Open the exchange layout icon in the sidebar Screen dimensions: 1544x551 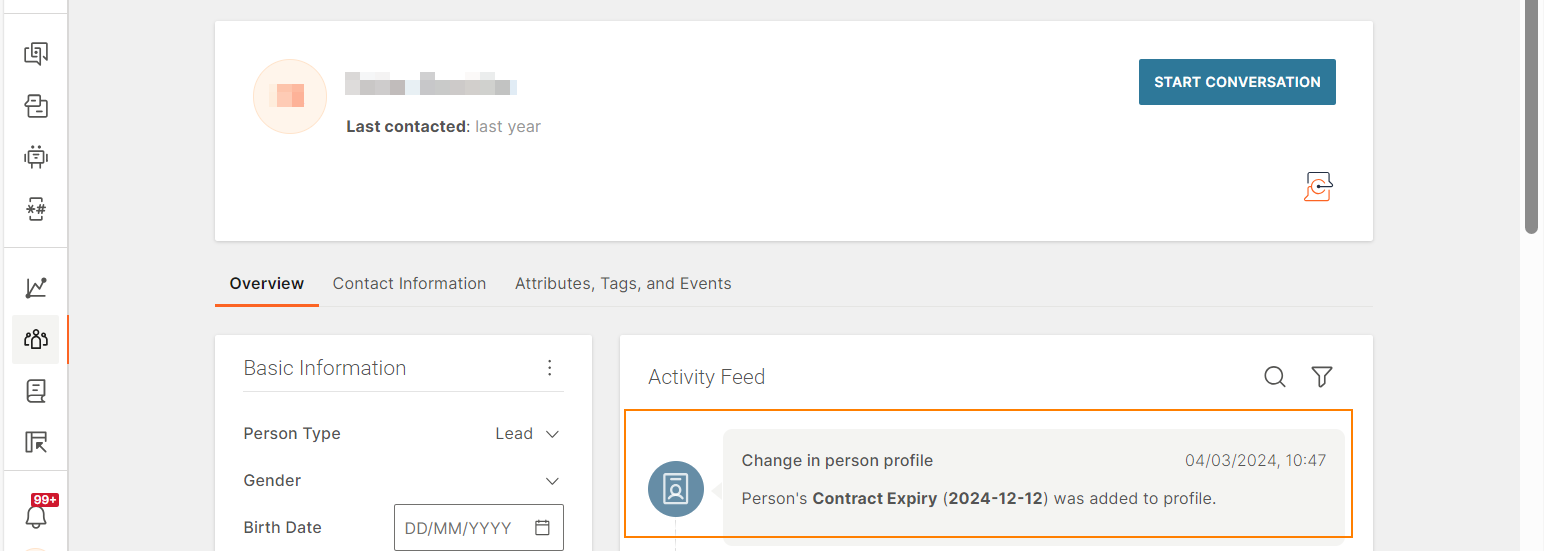(36, 442)
